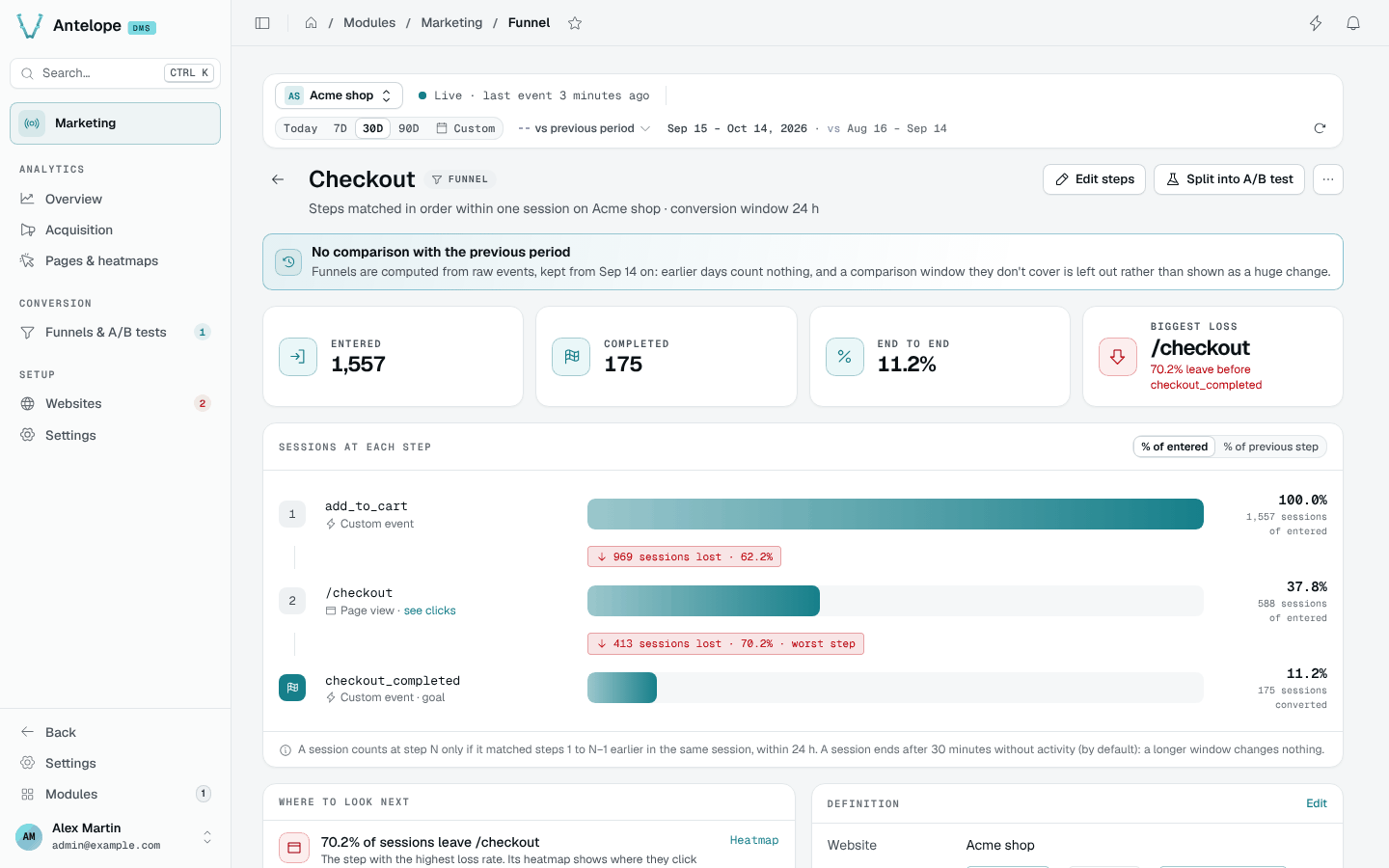This screenshot has height=868, width=1389.
Task: Click the add_to_cart funnel bar
Action: pyautogui.click(x=895, y=514)
